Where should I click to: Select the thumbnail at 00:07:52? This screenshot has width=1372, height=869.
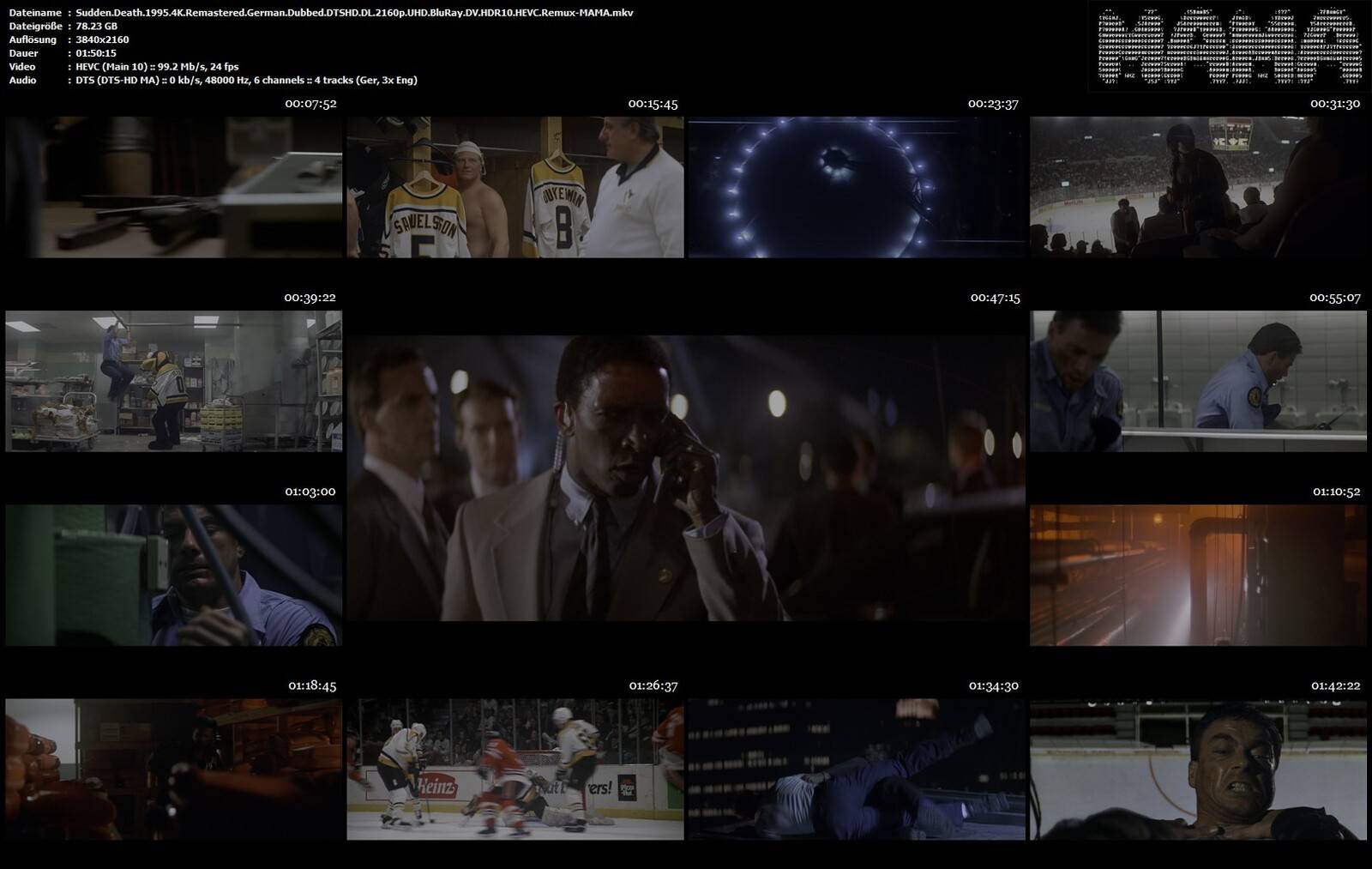[x=173, y=187]
